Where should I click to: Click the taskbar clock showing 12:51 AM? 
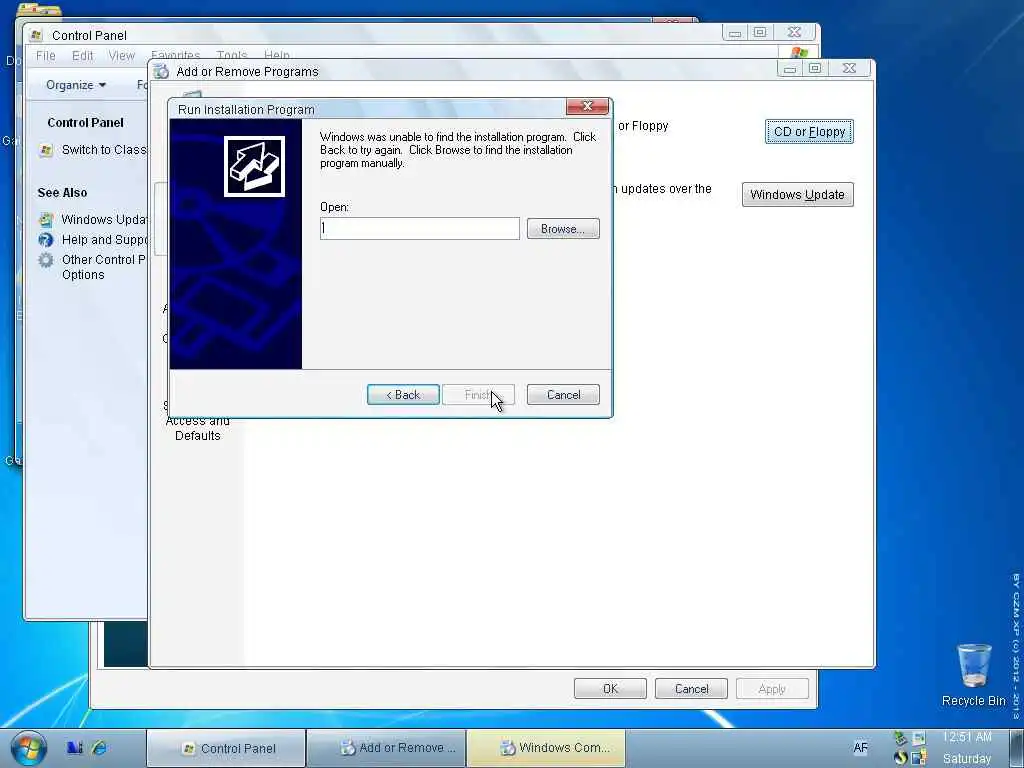(967, 737)
